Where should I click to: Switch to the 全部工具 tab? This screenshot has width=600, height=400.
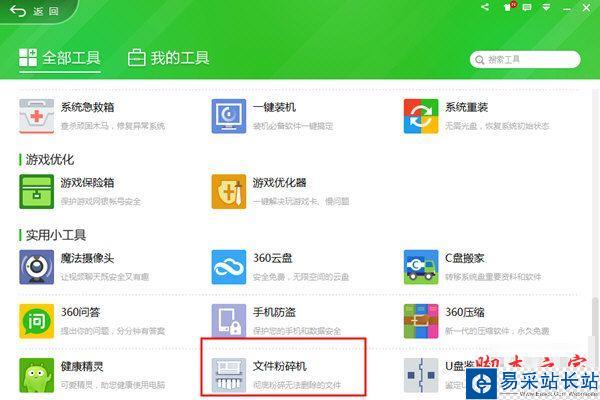click(x=60, y=59)
